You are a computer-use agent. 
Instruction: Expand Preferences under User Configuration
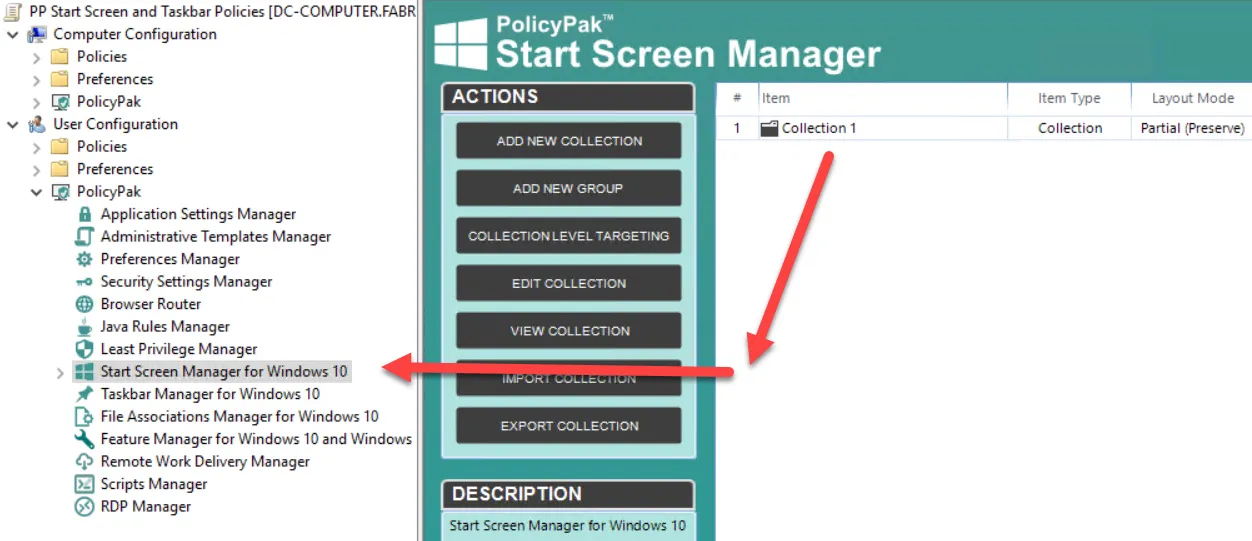pyautogui.click(x=37, y=169)
